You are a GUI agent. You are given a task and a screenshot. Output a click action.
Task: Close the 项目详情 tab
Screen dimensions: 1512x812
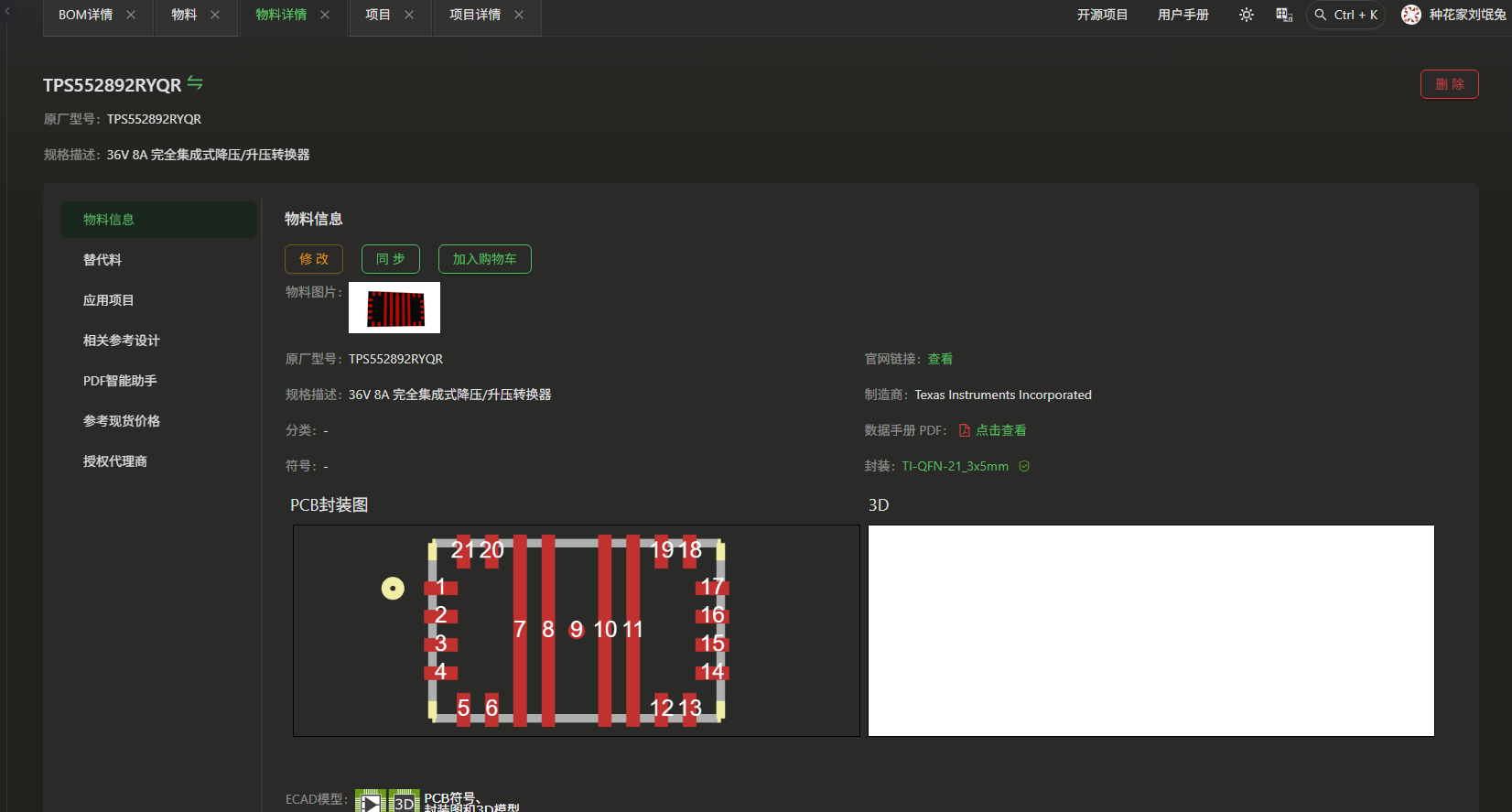coord(519,15)
